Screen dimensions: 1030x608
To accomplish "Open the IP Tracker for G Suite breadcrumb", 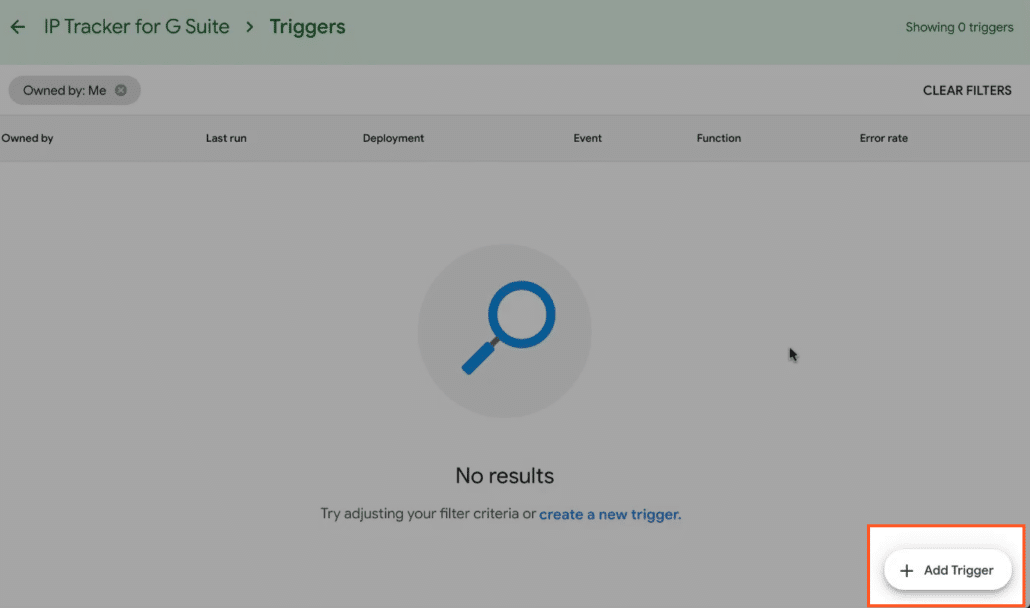I will (x=137, y=27).
